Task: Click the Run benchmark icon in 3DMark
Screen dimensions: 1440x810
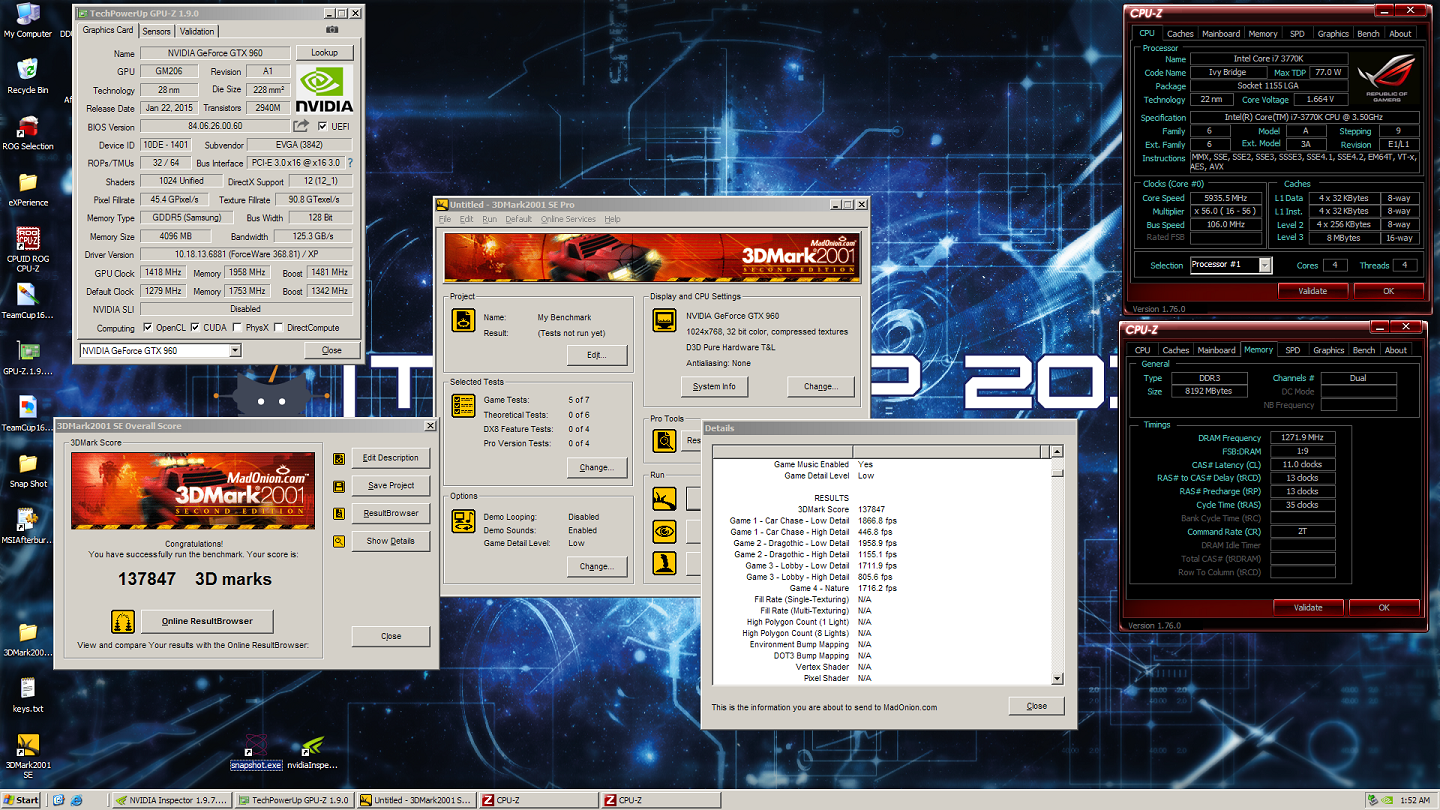Action: coord(664,497)
